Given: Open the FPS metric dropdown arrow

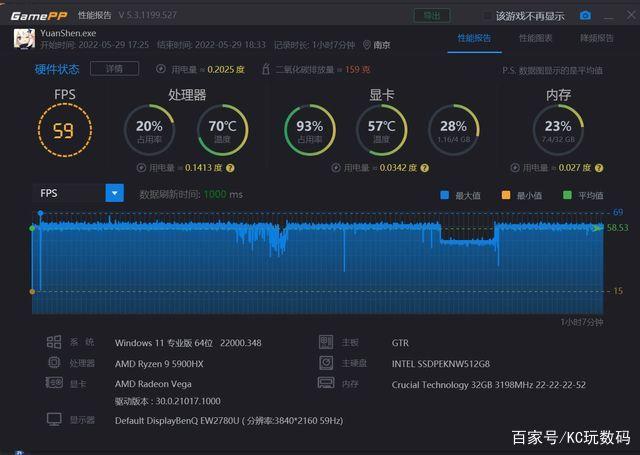Looking at the screenshot, I should [115, 193].
